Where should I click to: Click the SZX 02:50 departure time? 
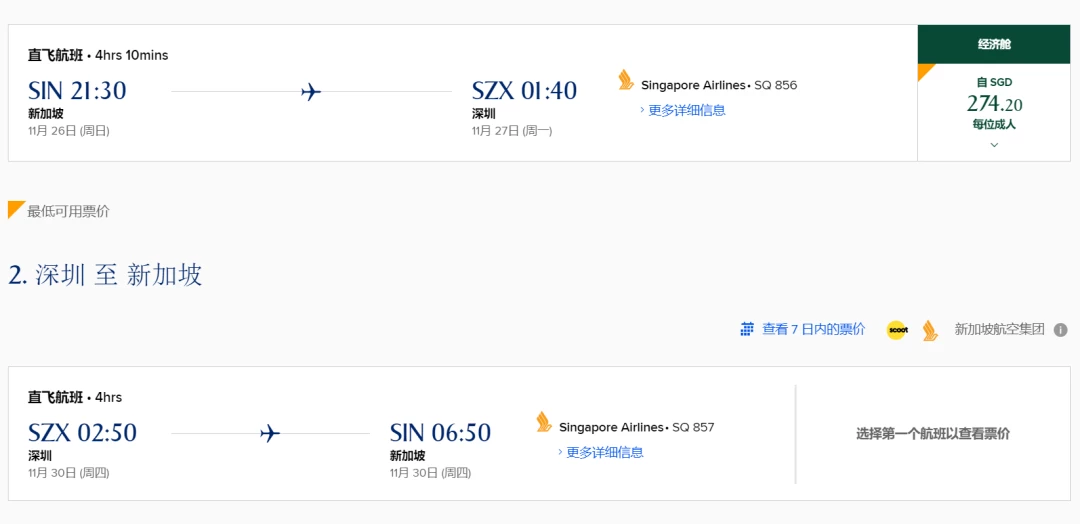coord(83,432)
